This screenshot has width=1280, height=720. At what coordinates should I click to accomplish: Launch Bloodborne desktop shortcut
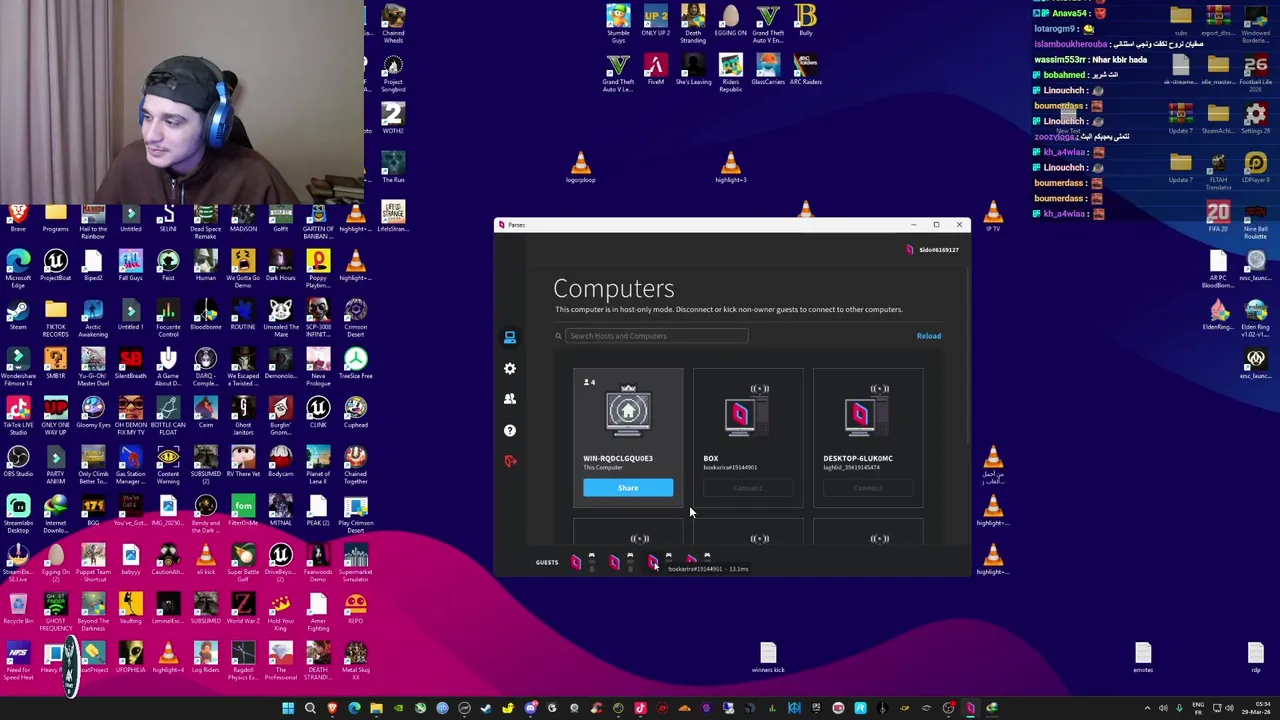[205, 316]
